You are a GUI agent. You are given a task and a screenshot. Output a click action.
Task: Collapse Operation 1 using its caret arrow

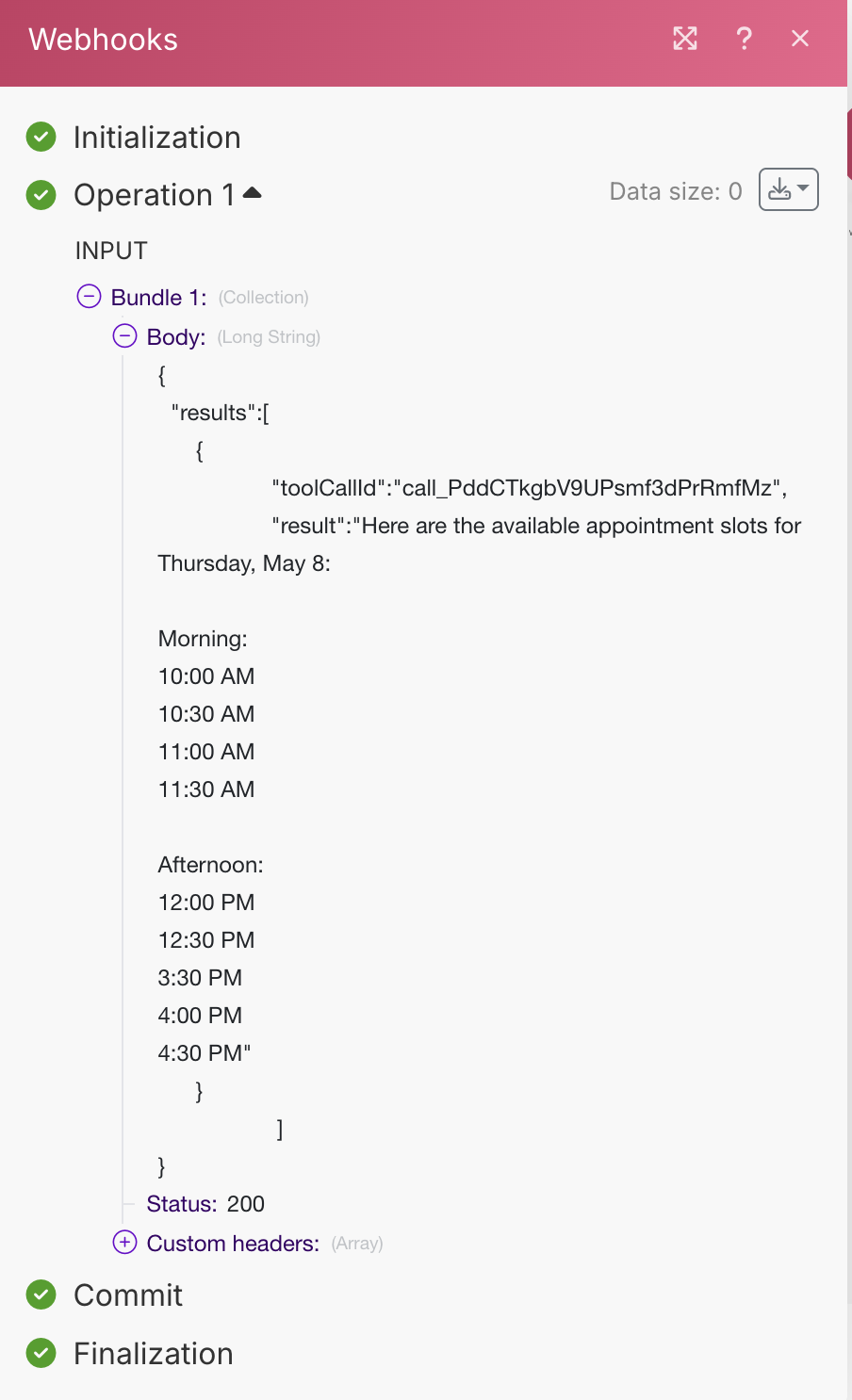click(253, 190)
